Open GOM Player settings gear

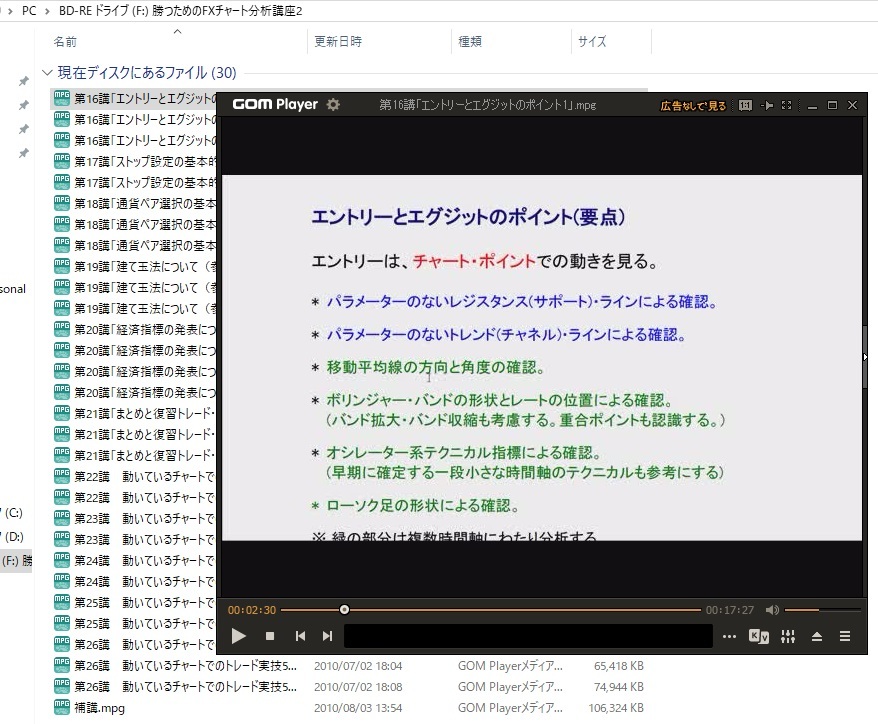[x=333, y=105]
